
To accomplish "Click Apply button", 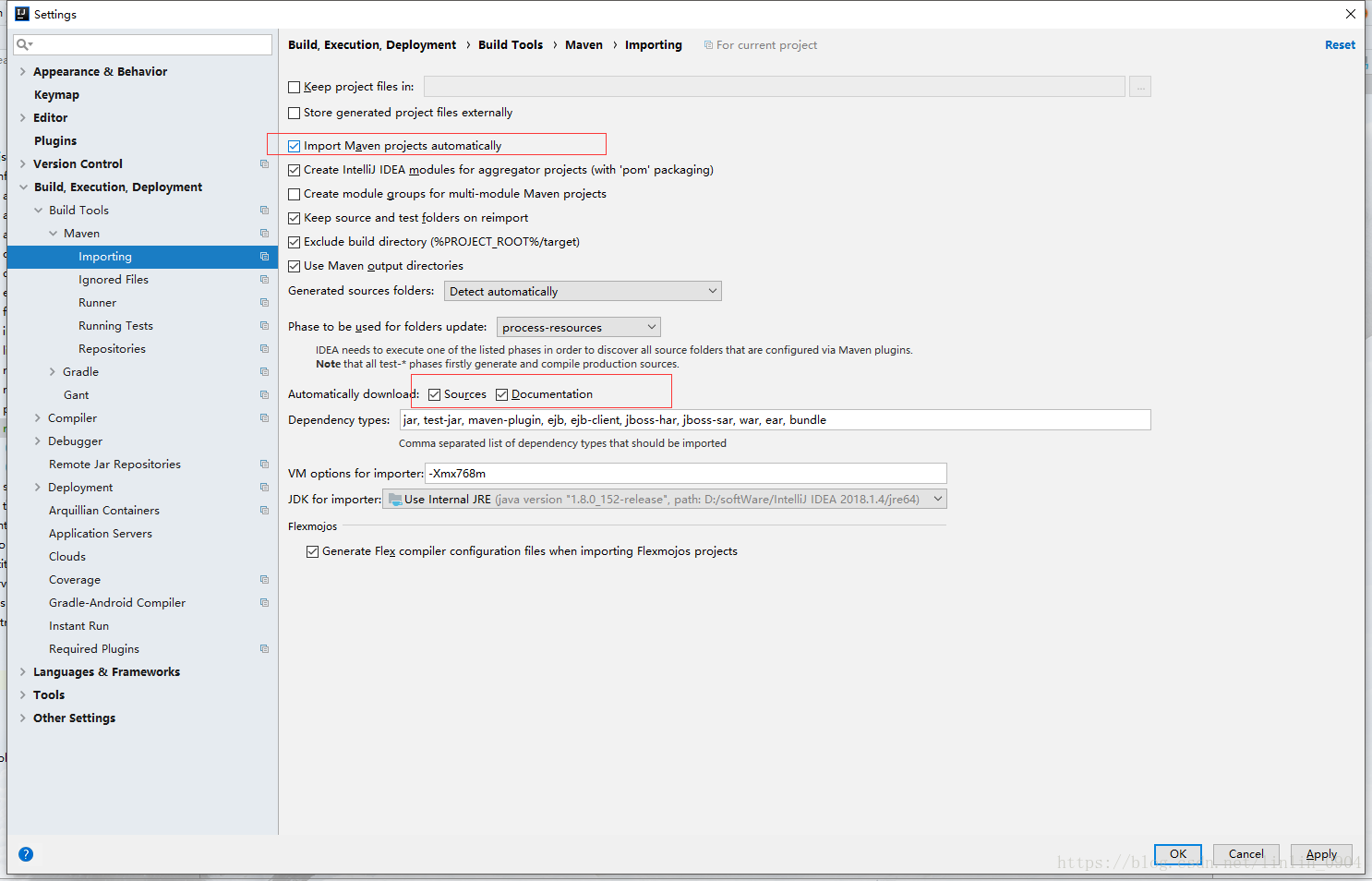I will point(1321,854).
